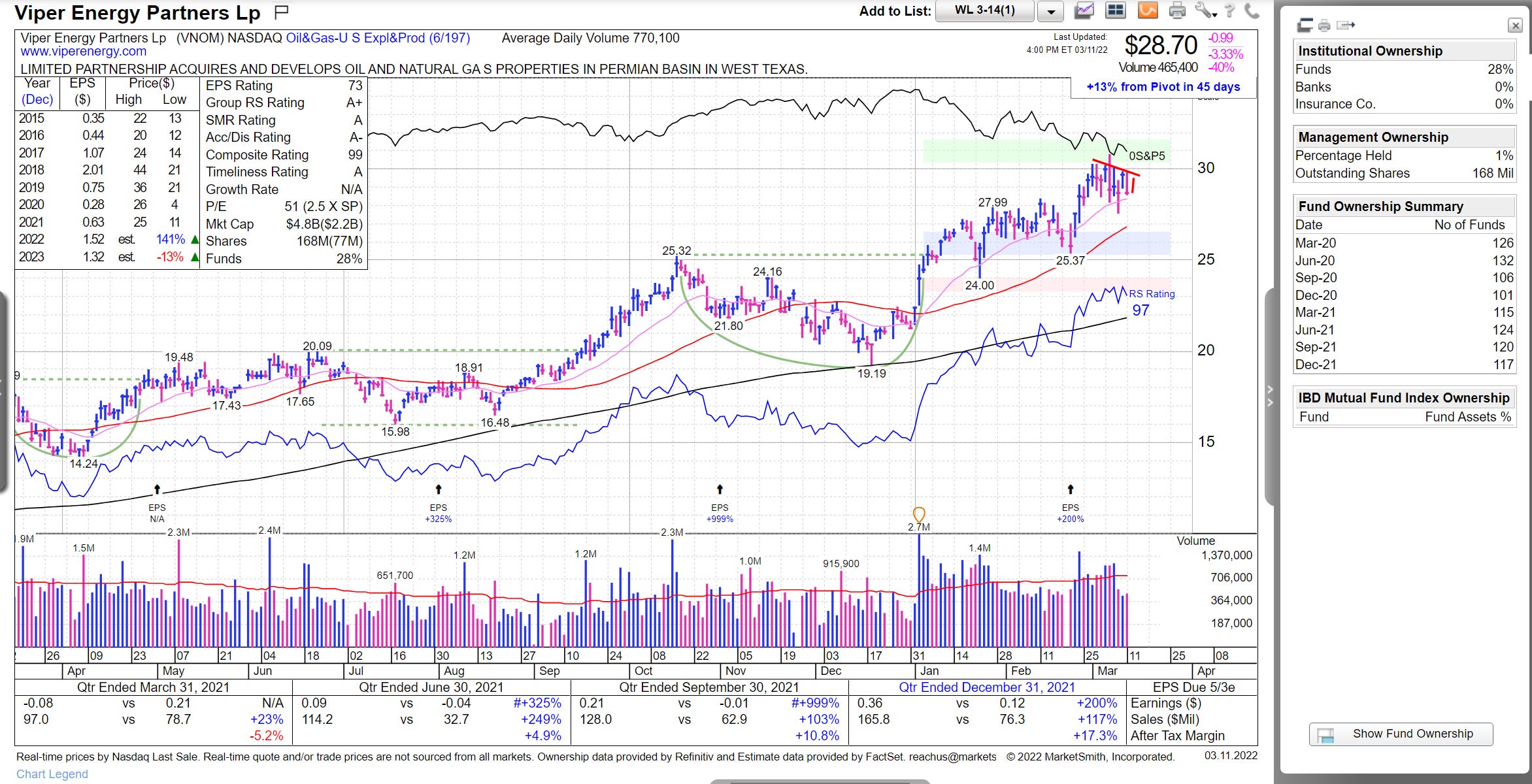Click the Chart Legend link
This screenshot has height=784, width=1532.
52,774
